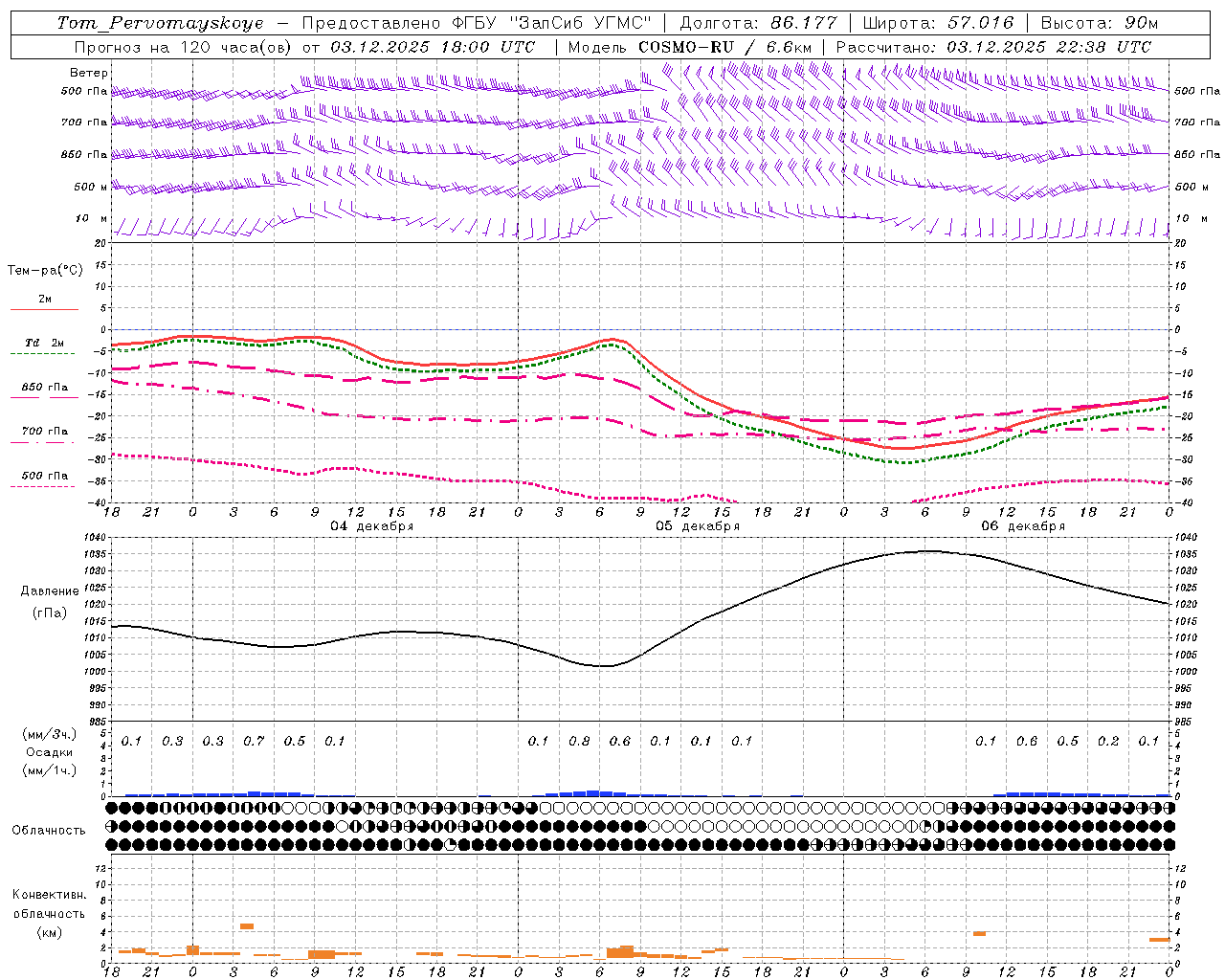The width and height of the screenshot is (1225, 980).
Task: Click the '850 гПа' temperature legend label
Action: click(45, 388)
